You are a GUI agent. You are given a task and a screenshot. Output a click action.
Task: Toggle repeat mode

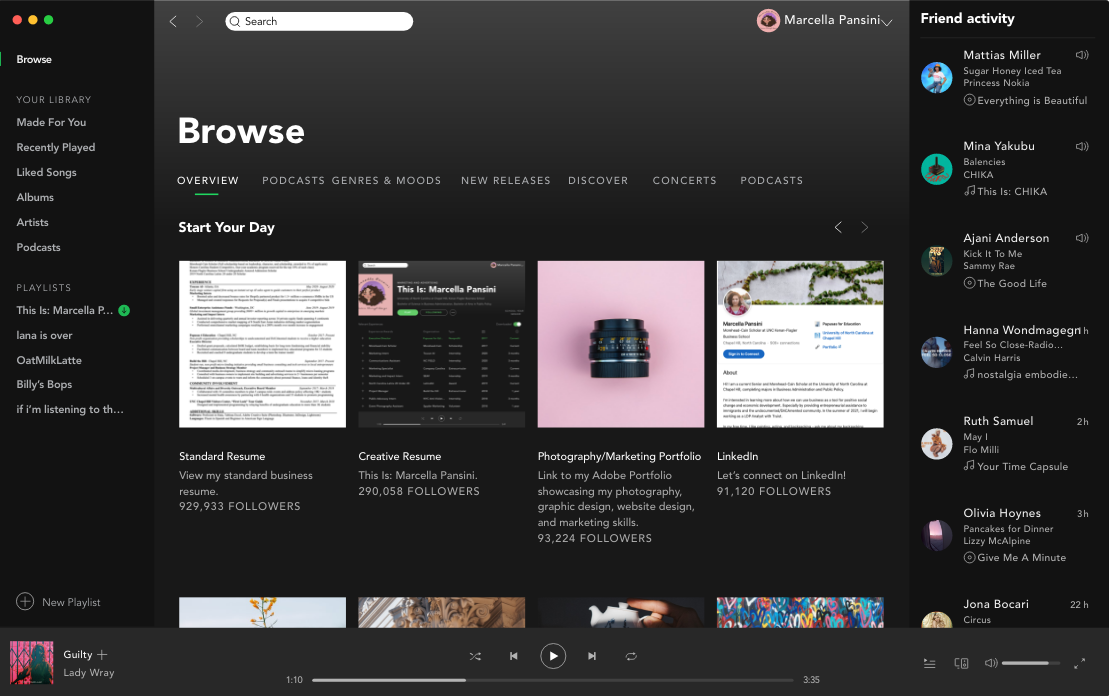coord(631,656)
